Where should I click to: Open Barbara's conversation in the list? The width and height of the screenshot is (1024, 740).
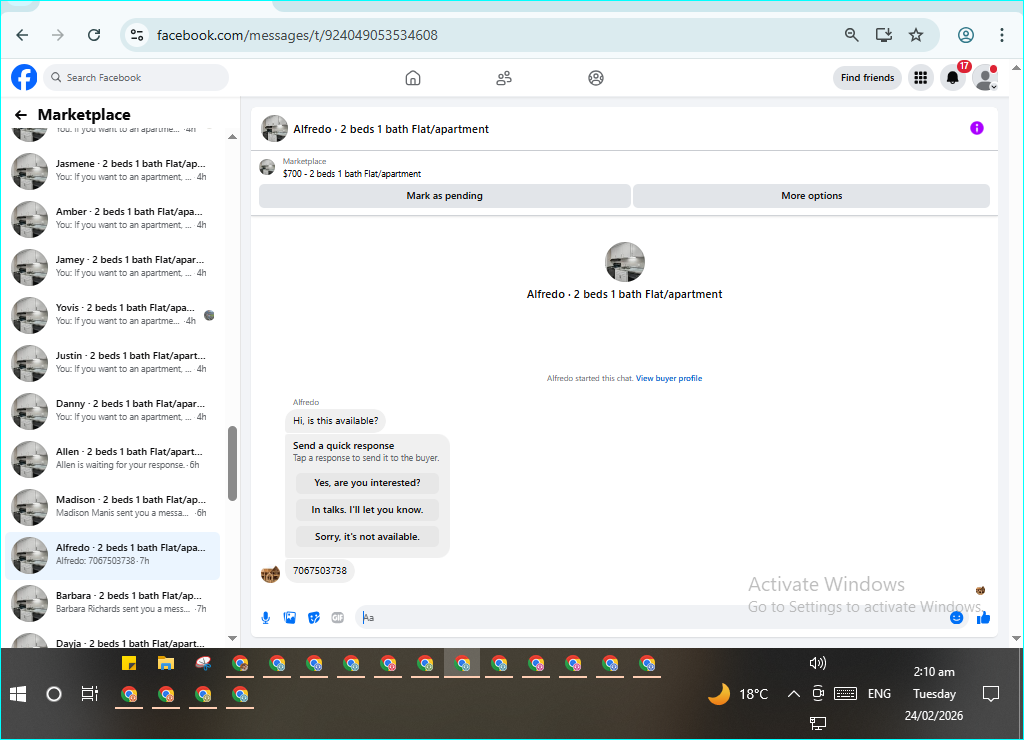(x=112, y=602)
